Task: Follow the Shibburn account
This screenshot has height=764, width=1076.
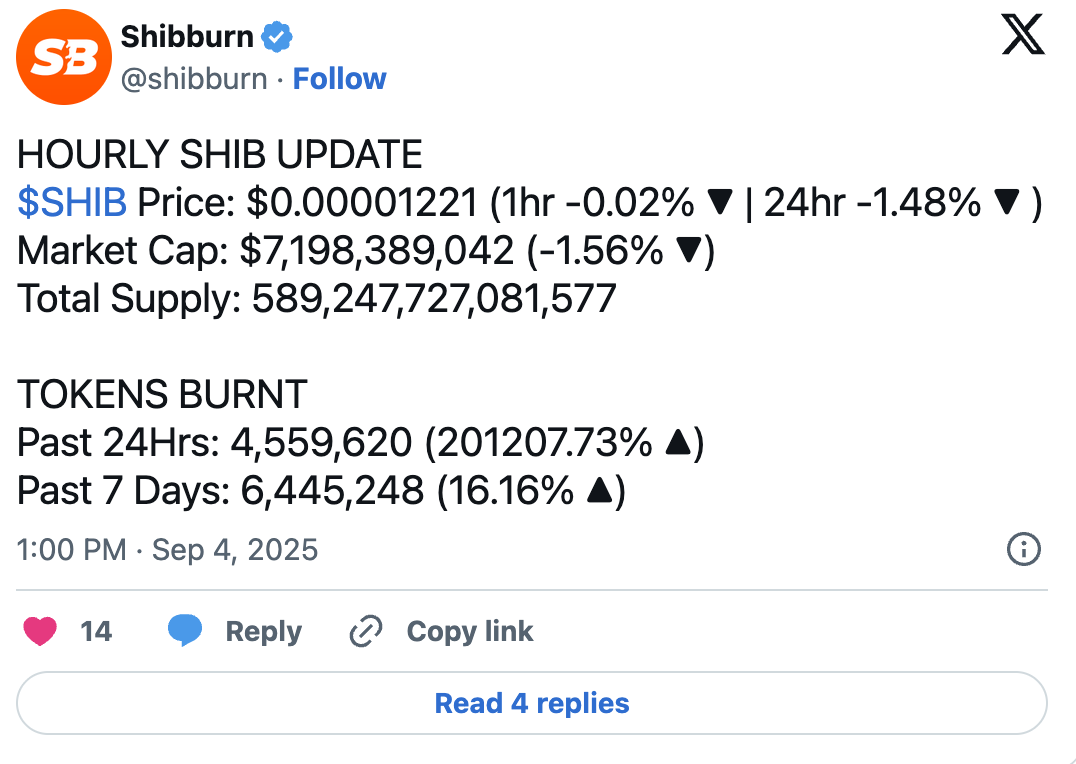Action: coord(339,79)
